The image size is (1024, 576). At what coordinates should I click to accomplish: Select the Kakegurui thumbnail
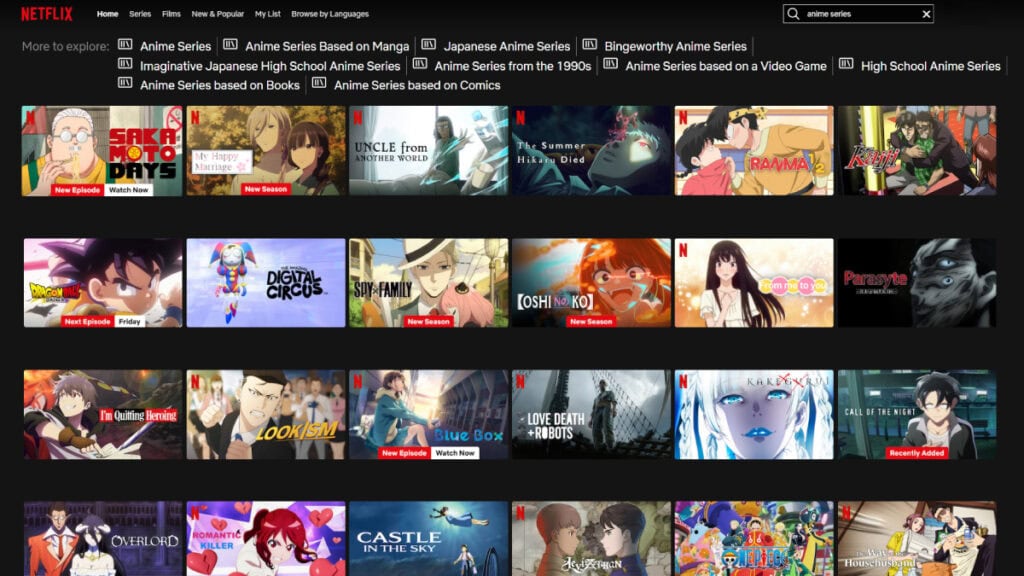click(754, 415)
